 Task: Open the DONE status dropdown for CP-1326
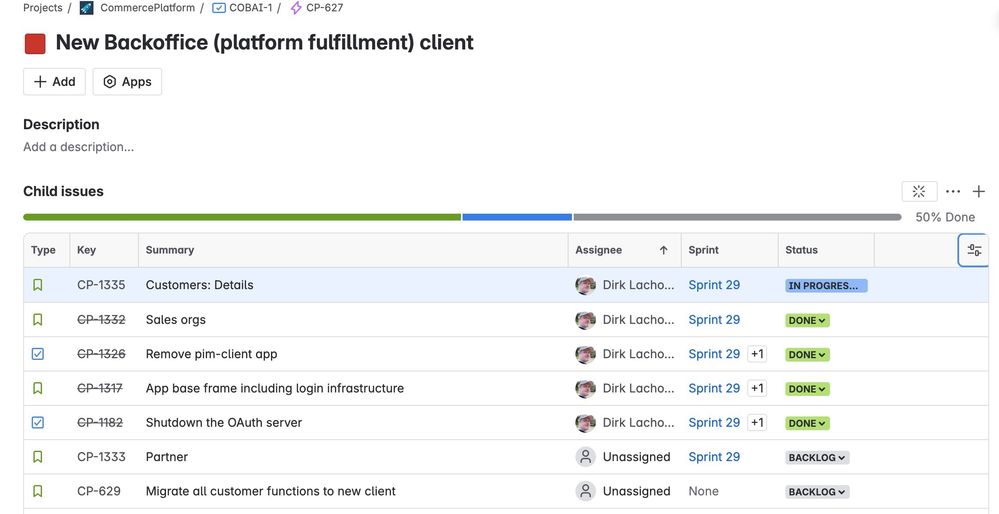807,355
